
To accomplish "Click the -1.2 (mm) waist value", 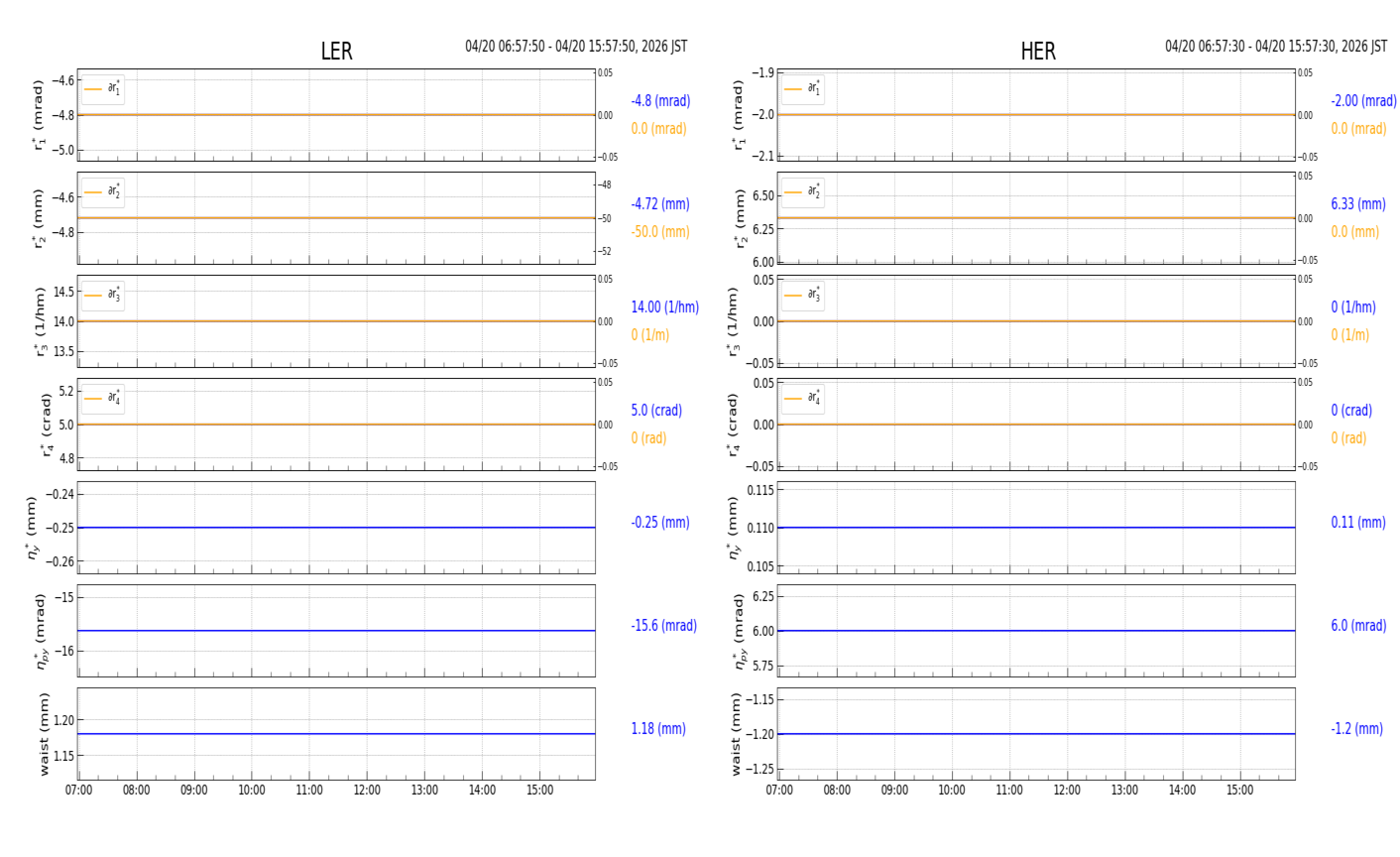I will [x=1357, y=729].
